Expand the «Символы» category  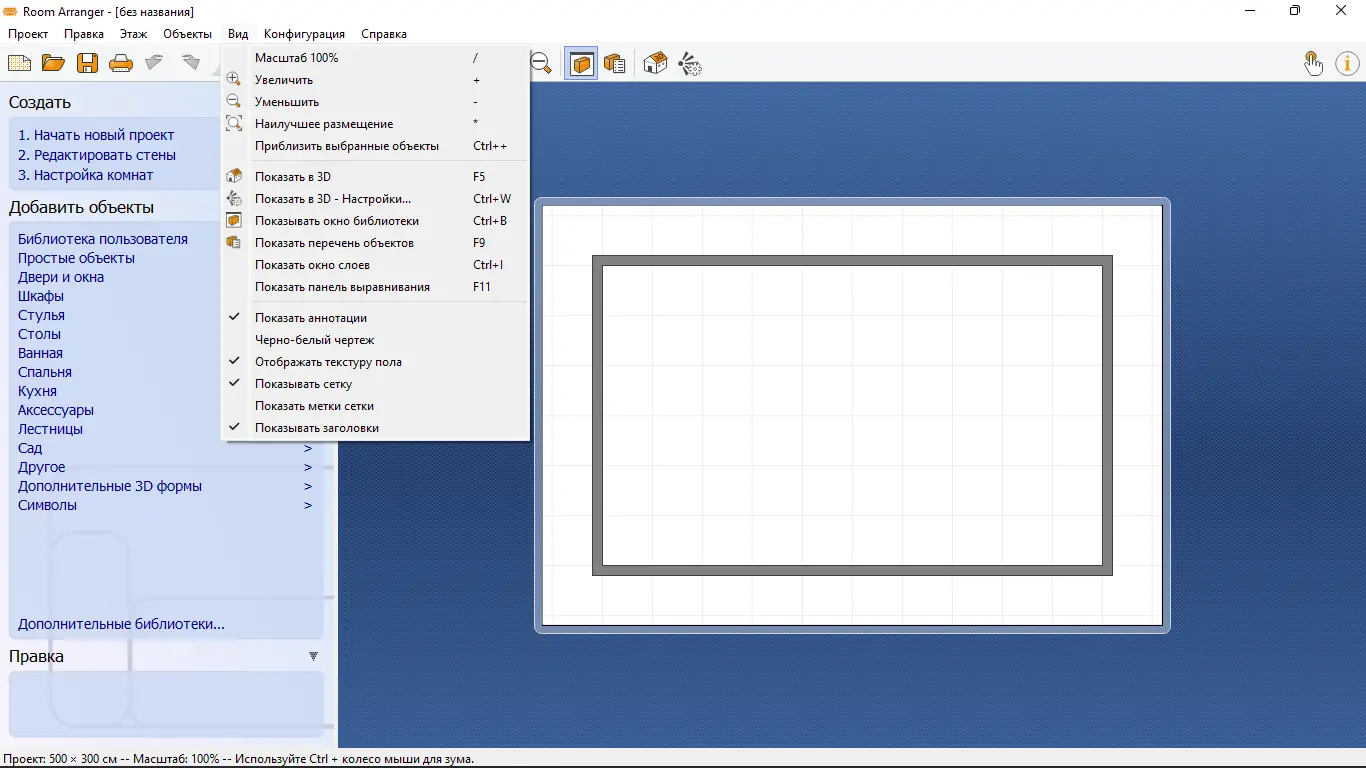(x=308, y=505)
